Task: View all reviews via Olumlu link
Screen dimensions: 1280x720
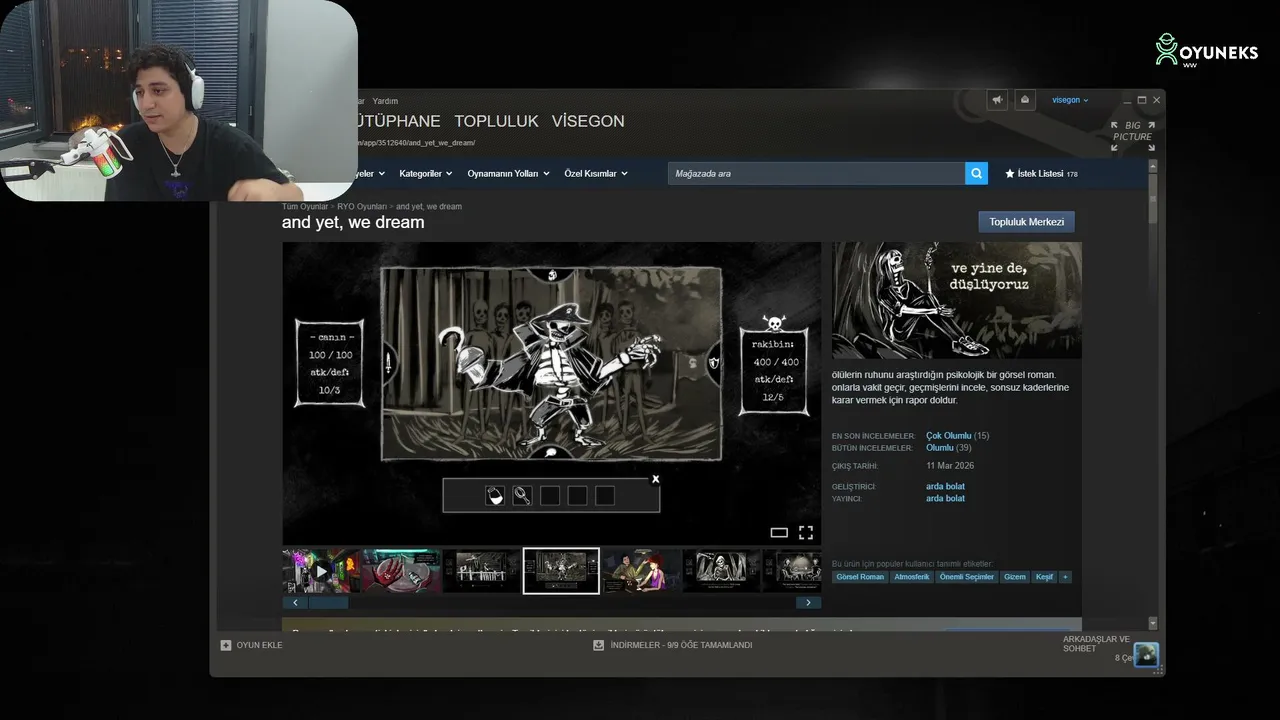Action: (941, 448)
